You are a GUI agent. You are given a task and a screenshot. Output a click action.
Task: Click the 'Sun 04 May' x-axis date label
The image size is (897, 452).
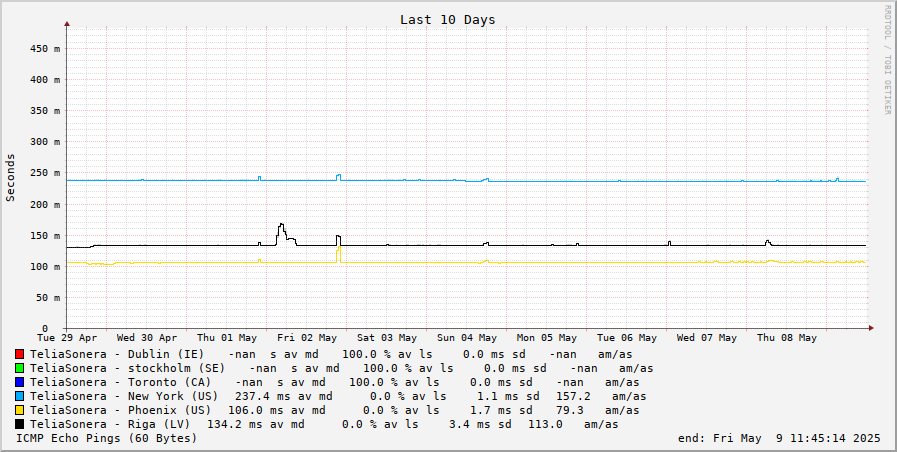click(467, 338)
